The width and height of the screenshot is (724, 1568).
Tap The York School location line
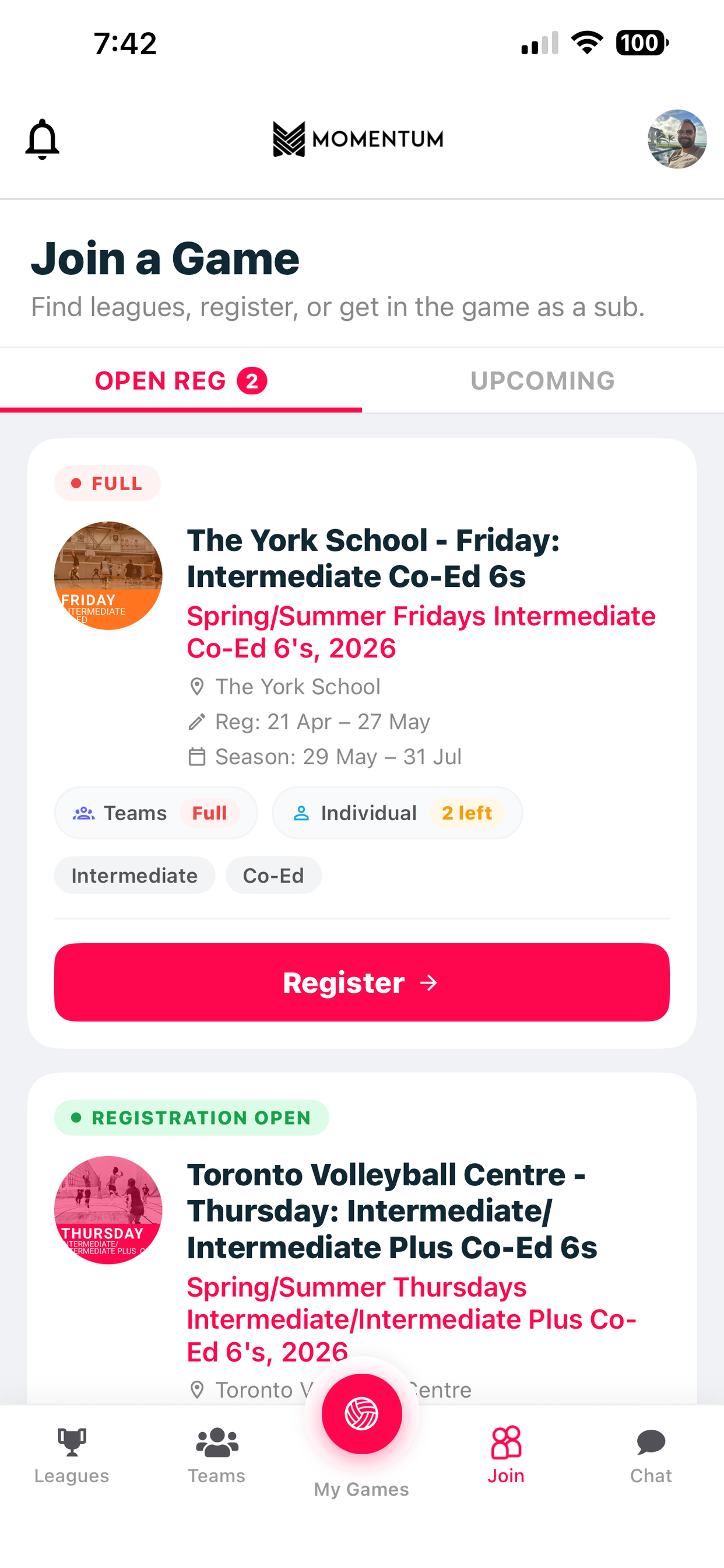point(284,687)
